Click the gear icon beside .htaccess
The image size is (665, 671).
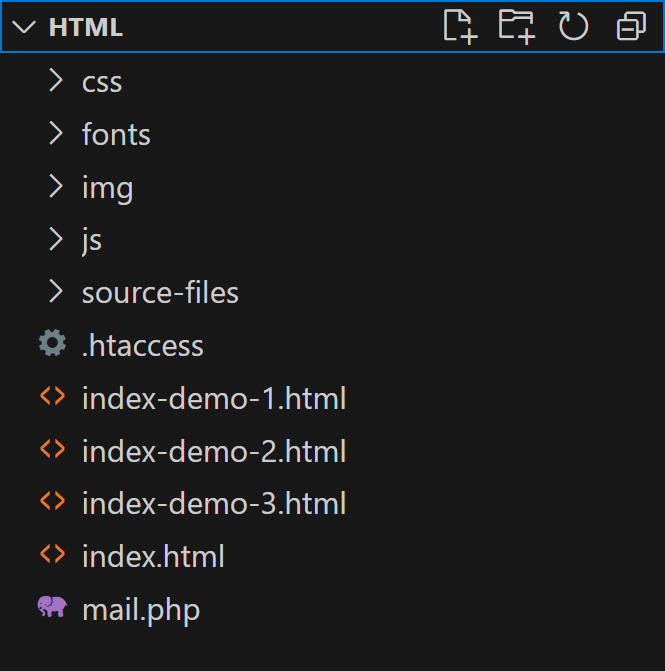click(x=52, y=343)
